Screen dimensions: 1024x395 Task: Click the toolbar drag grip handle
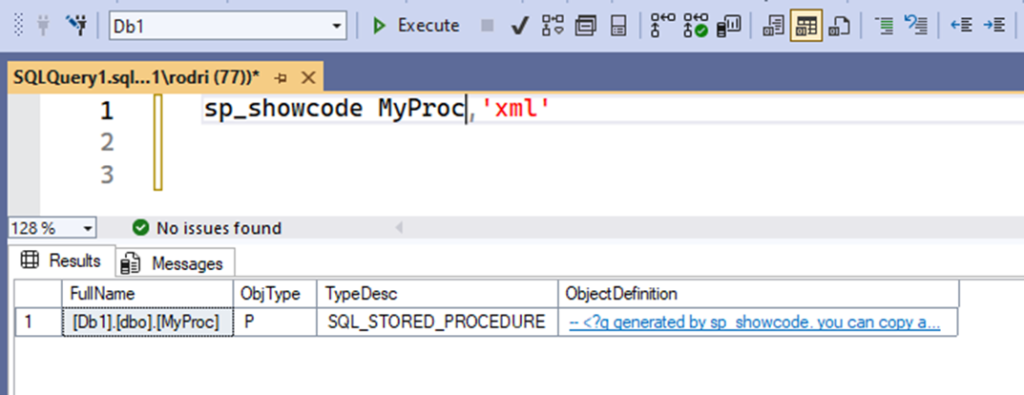[x=18, y=26]
